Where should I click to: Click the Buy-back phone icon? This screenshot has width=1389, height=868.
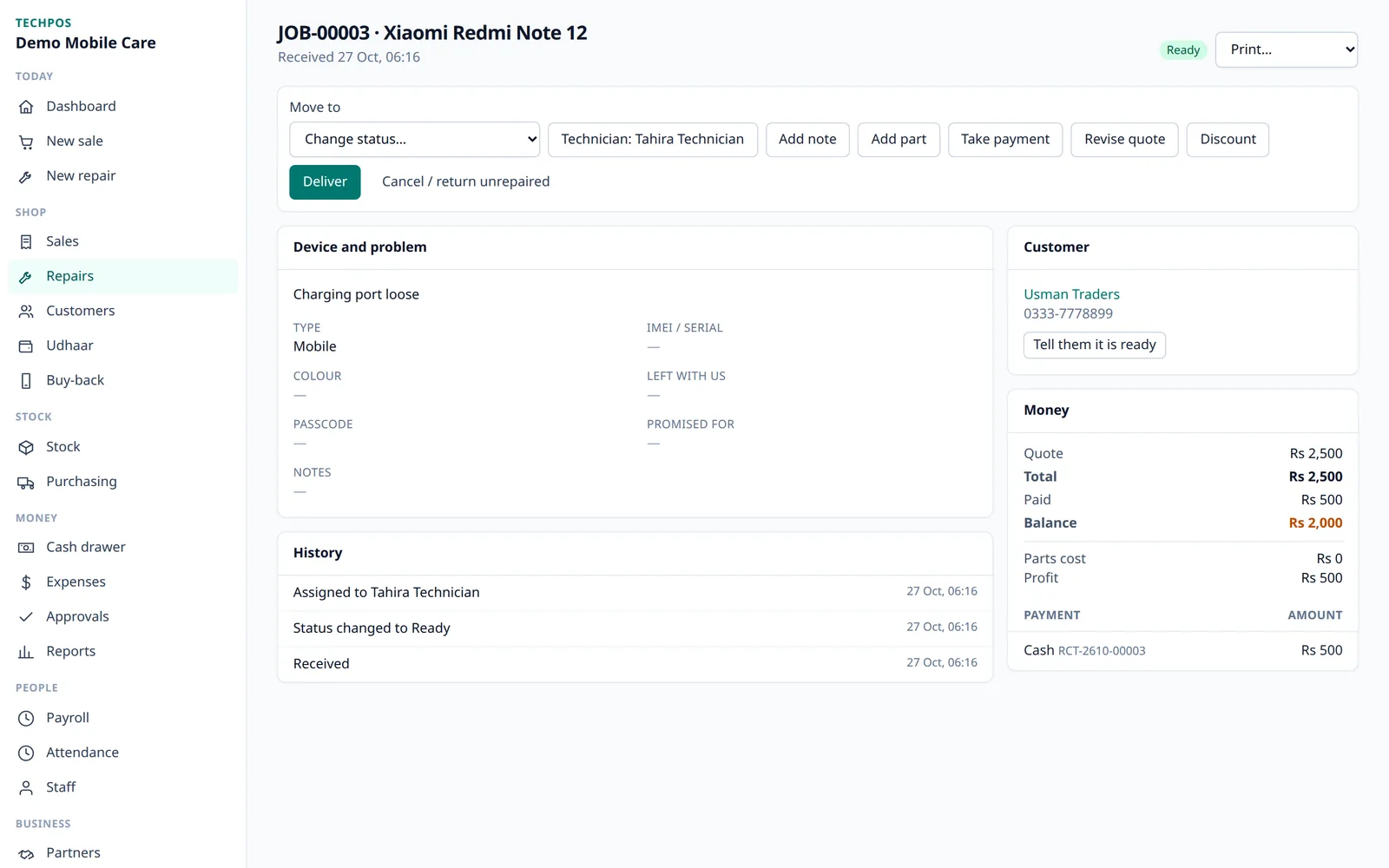tap(26, 381)
